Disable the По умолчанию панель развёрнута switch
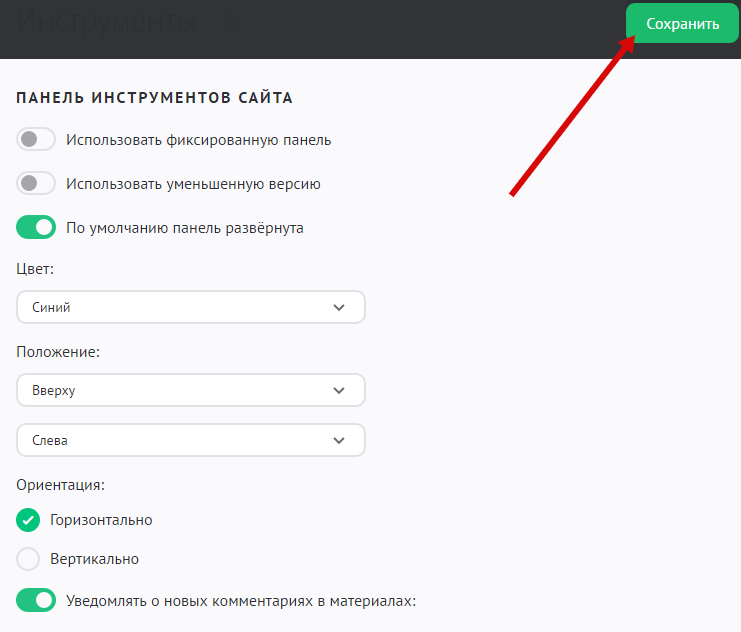741x632 pixels. click(36, 228)
